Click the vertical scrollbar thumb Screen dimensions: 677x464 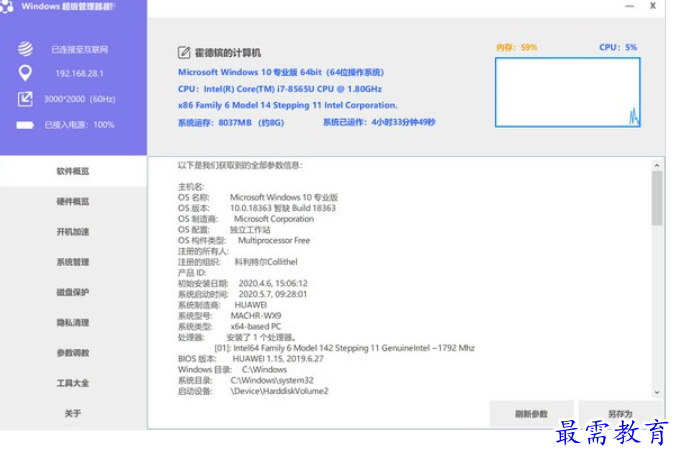pos(657,198)
